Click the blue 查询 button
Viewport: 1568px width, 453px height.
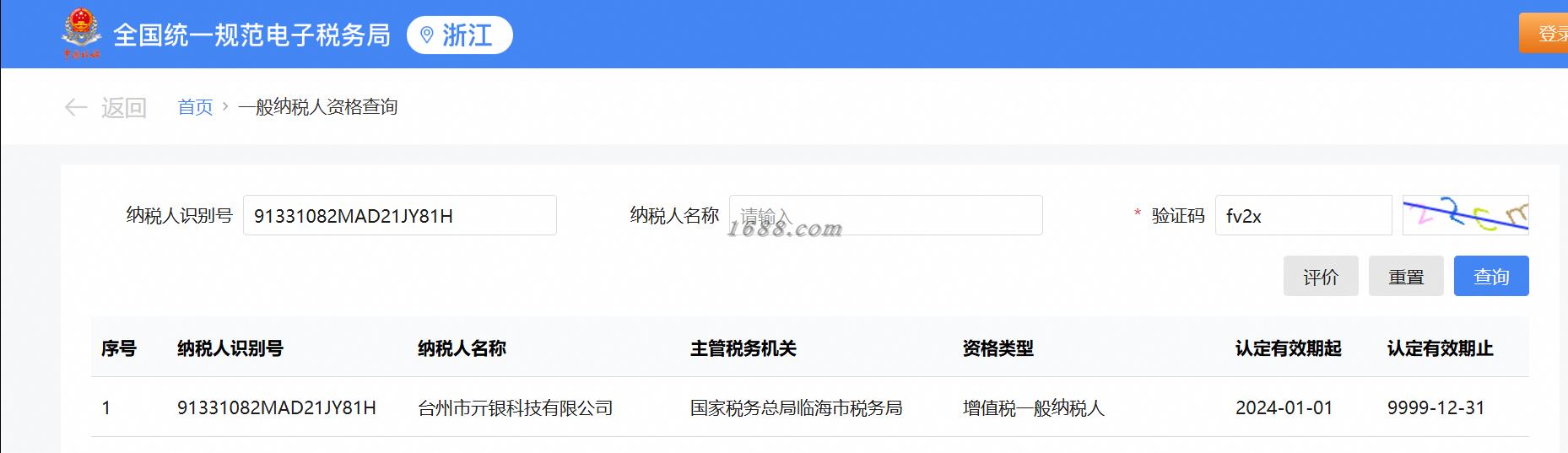click(x=1491, y=276)
